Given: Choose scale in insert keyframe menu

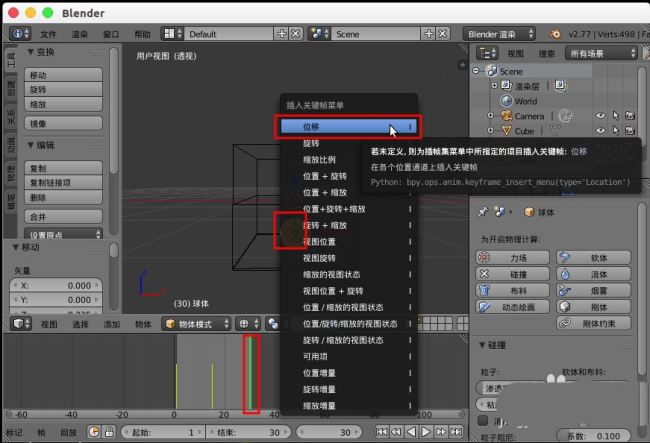Looking at the screenshot, I should [x=320, y=160].
